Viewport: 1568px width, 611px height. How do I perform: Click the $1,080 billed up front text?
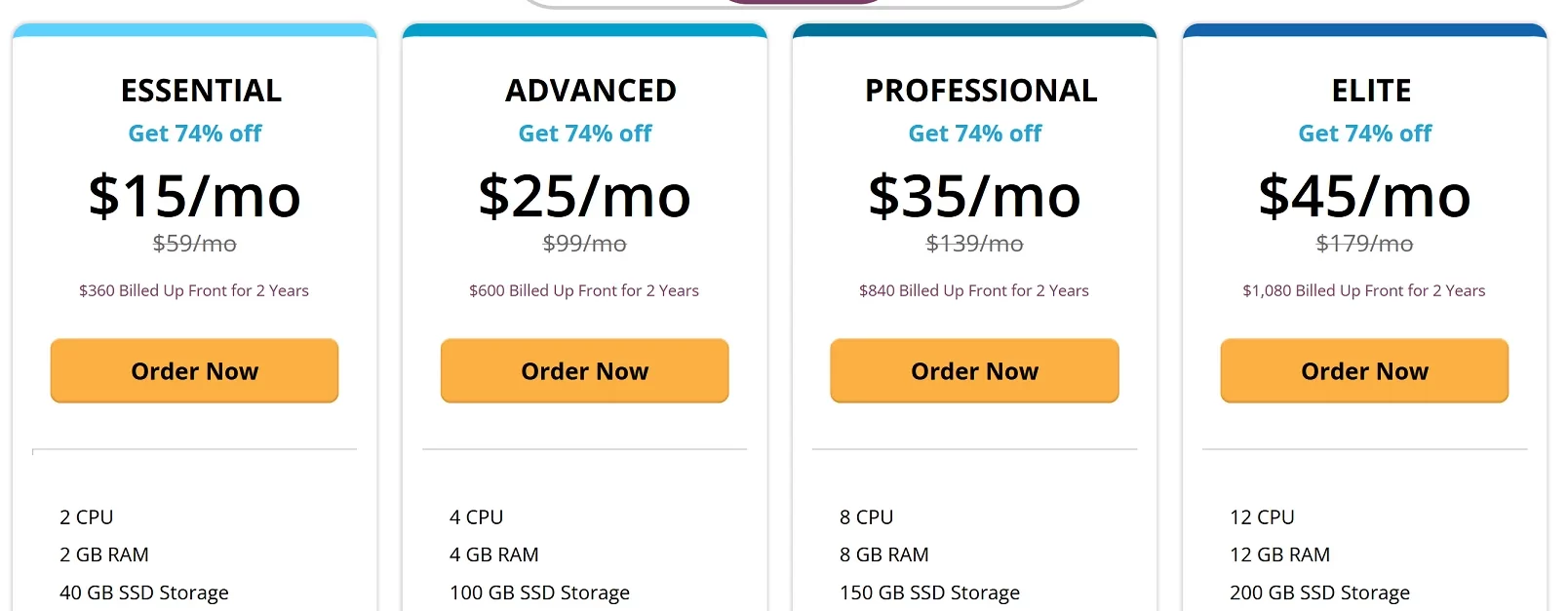click(1364, 290)
